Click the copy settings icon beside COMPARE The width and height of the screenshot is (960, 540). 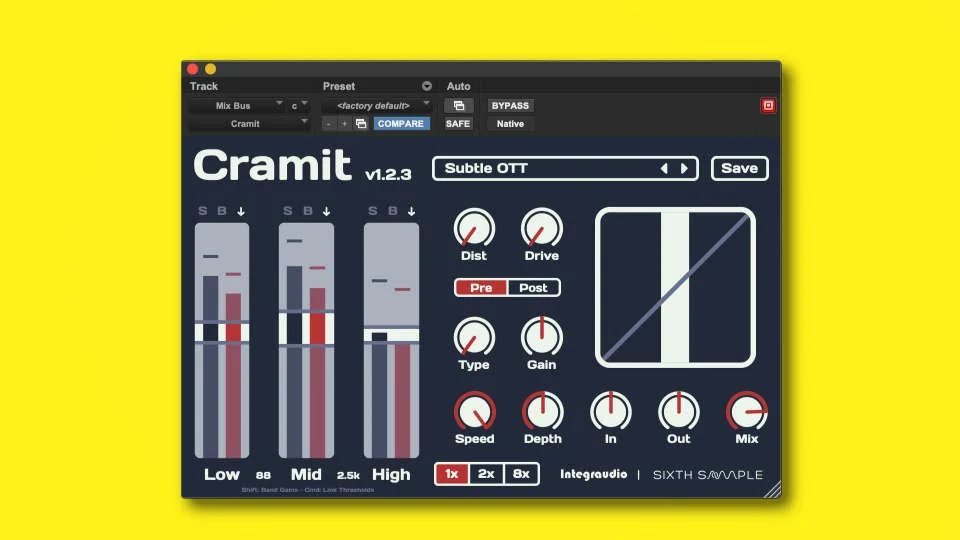click(361, 124)
